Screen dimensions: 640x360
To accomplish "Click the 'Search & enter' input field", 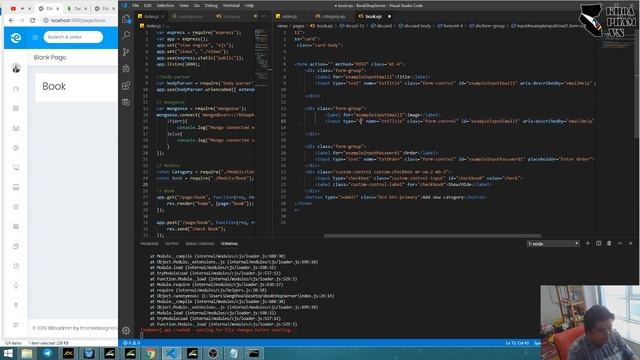I will (73, 37).
